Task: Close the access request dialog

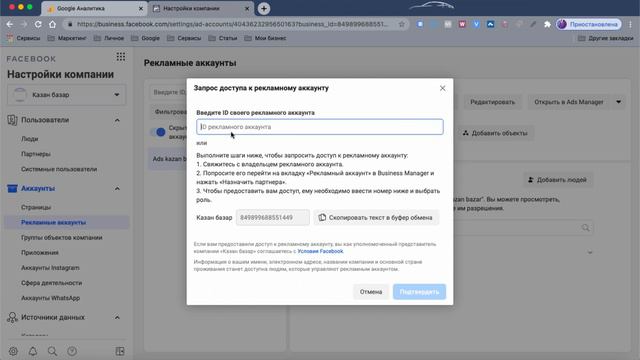Action: [x=442, y=88]
